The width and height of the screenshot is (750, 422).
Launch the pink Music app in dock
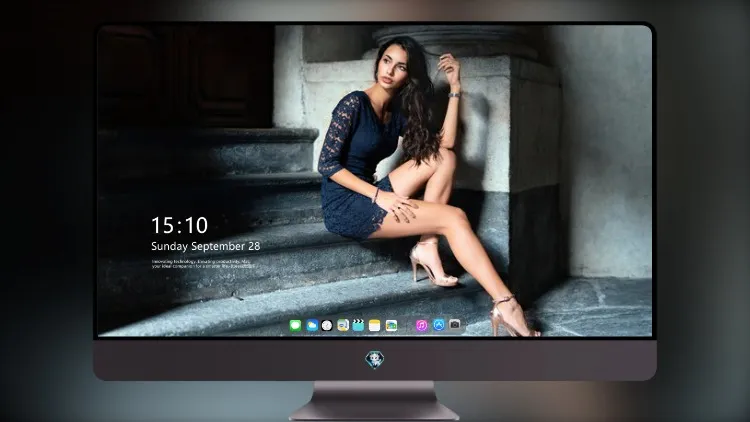click(x=421, y=326)
